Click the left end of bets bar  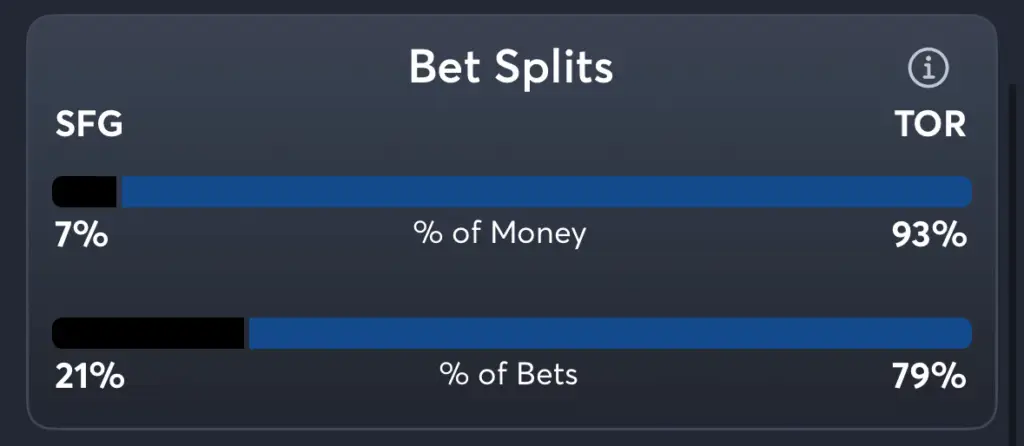59,333
